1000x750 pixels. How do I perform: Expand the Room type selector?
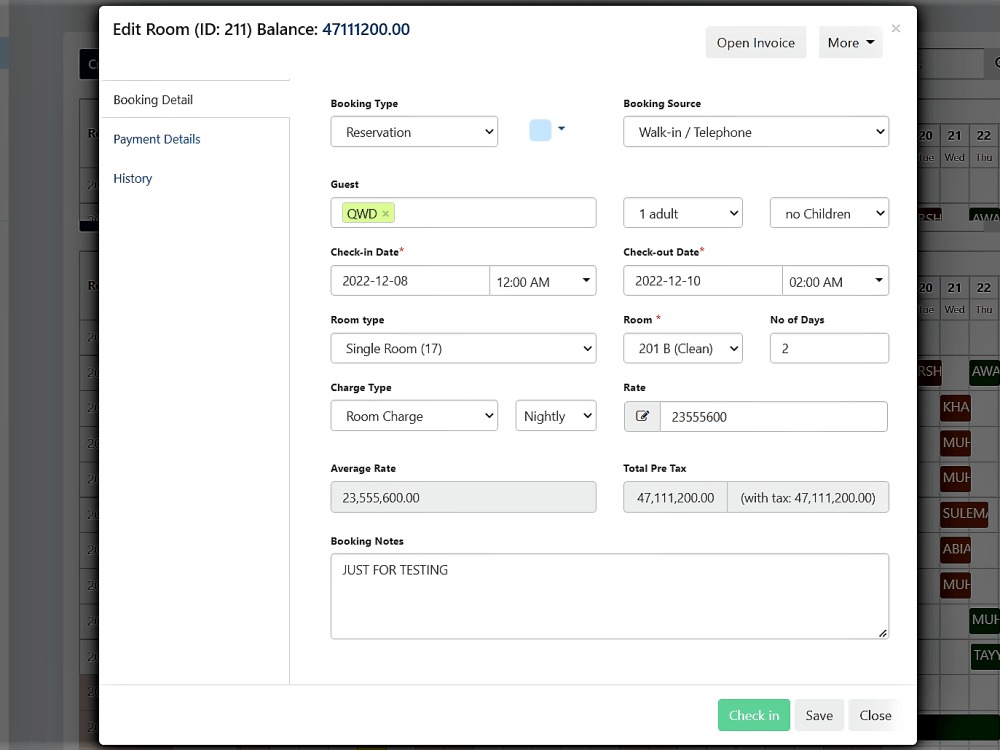[463, 348]
